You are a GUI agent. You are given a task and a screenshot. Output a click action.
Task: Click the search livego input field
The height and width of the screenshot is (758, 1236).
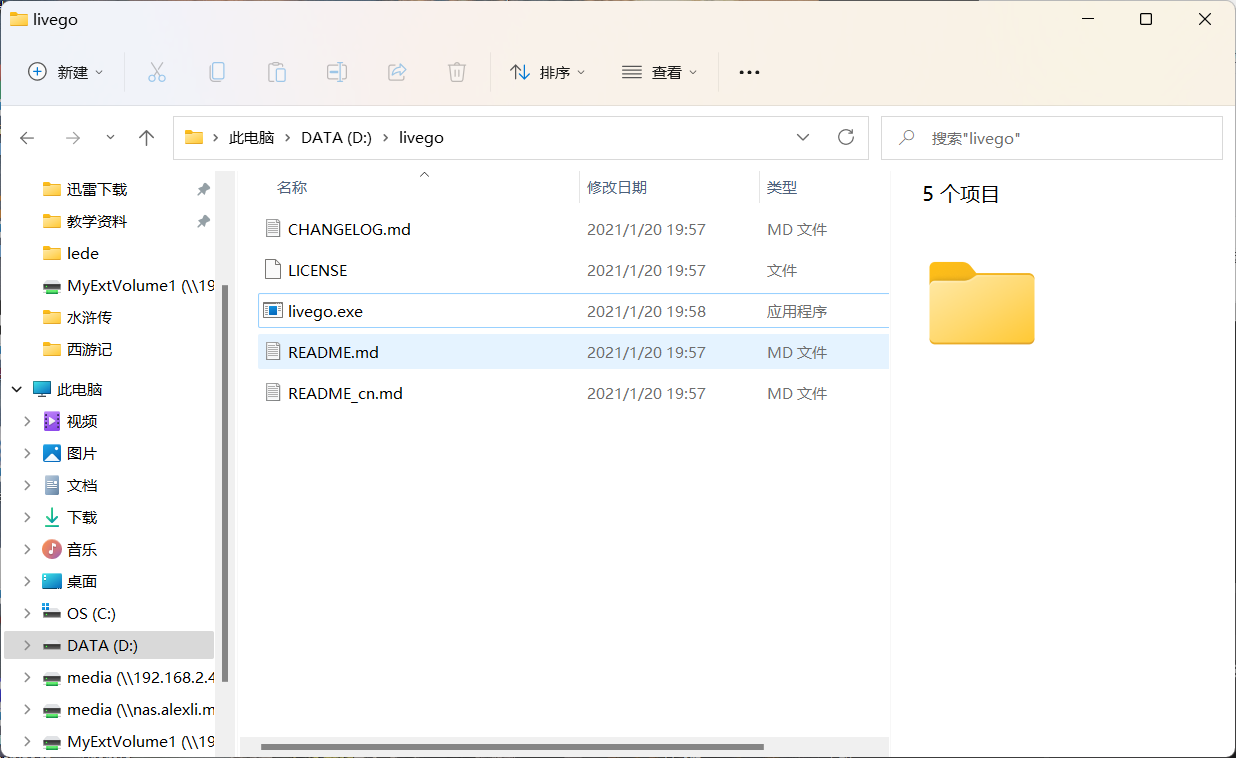(1060, 138)
